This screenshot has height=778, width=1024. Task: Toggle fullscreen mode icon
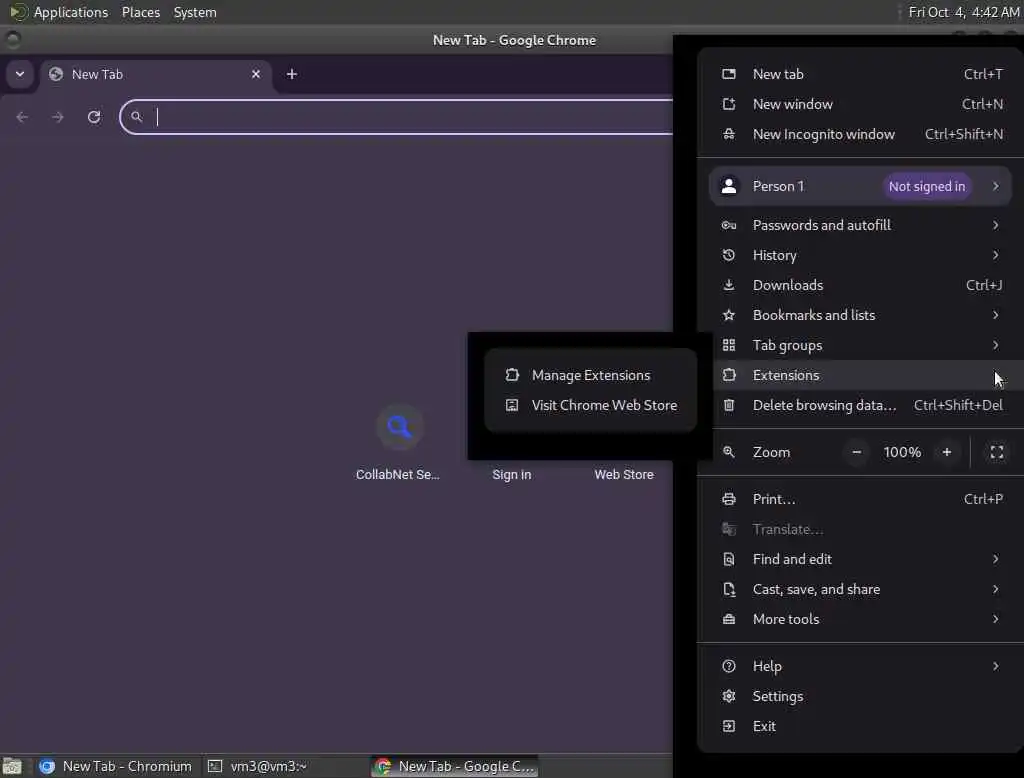[x=997, y=453]
